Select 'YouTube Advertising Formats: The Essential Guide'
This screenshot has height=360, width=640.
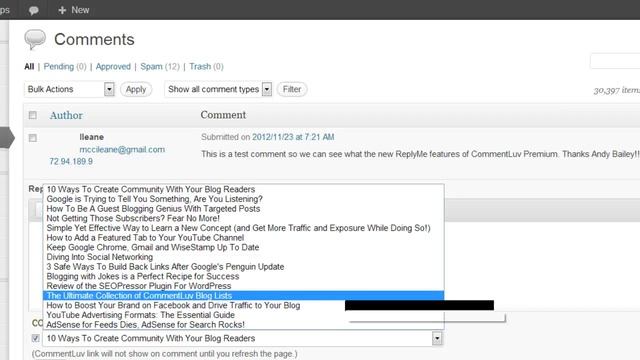point(243,315)
